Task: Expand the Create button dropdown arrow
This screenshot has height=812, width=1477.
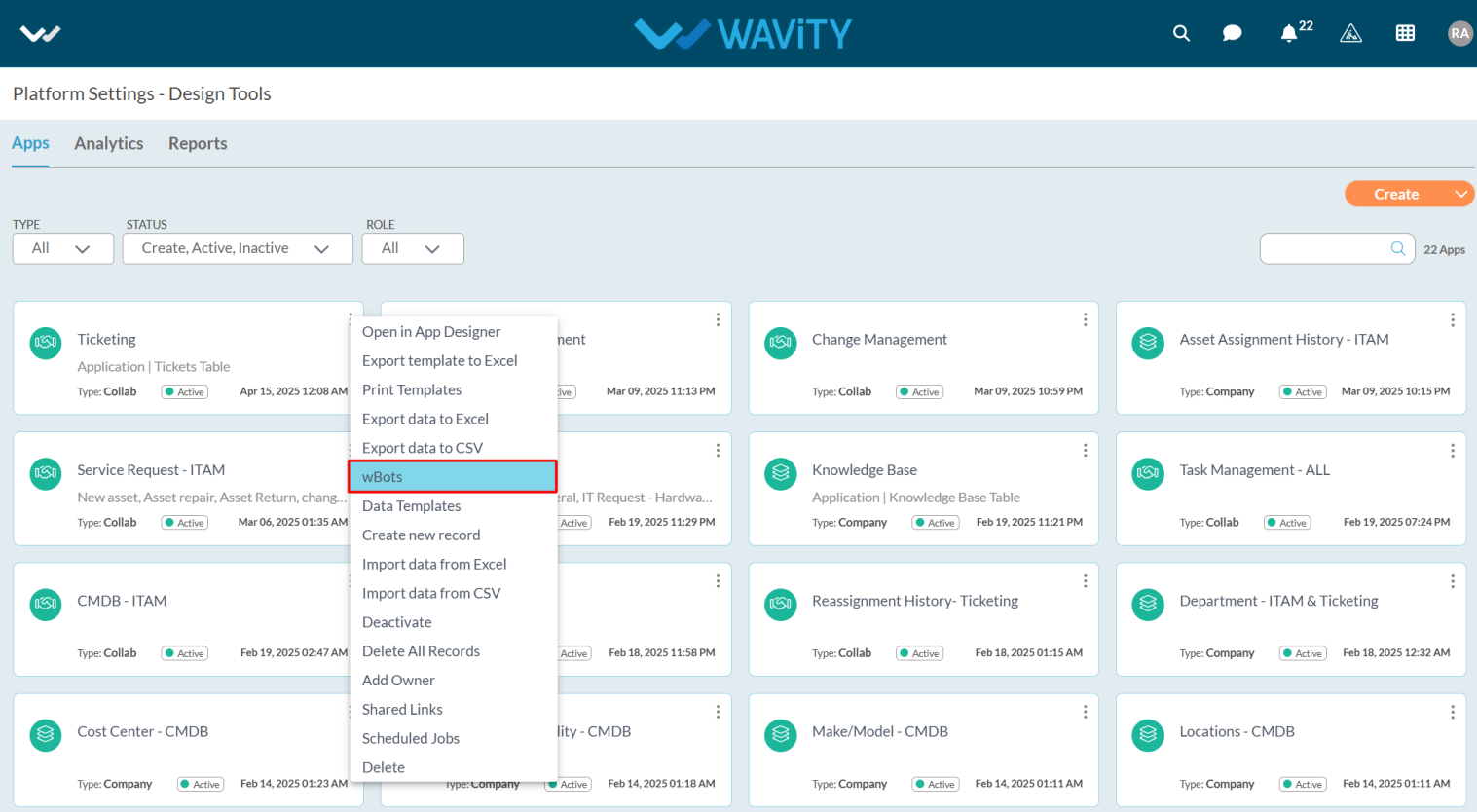Action: [1460, 194]
